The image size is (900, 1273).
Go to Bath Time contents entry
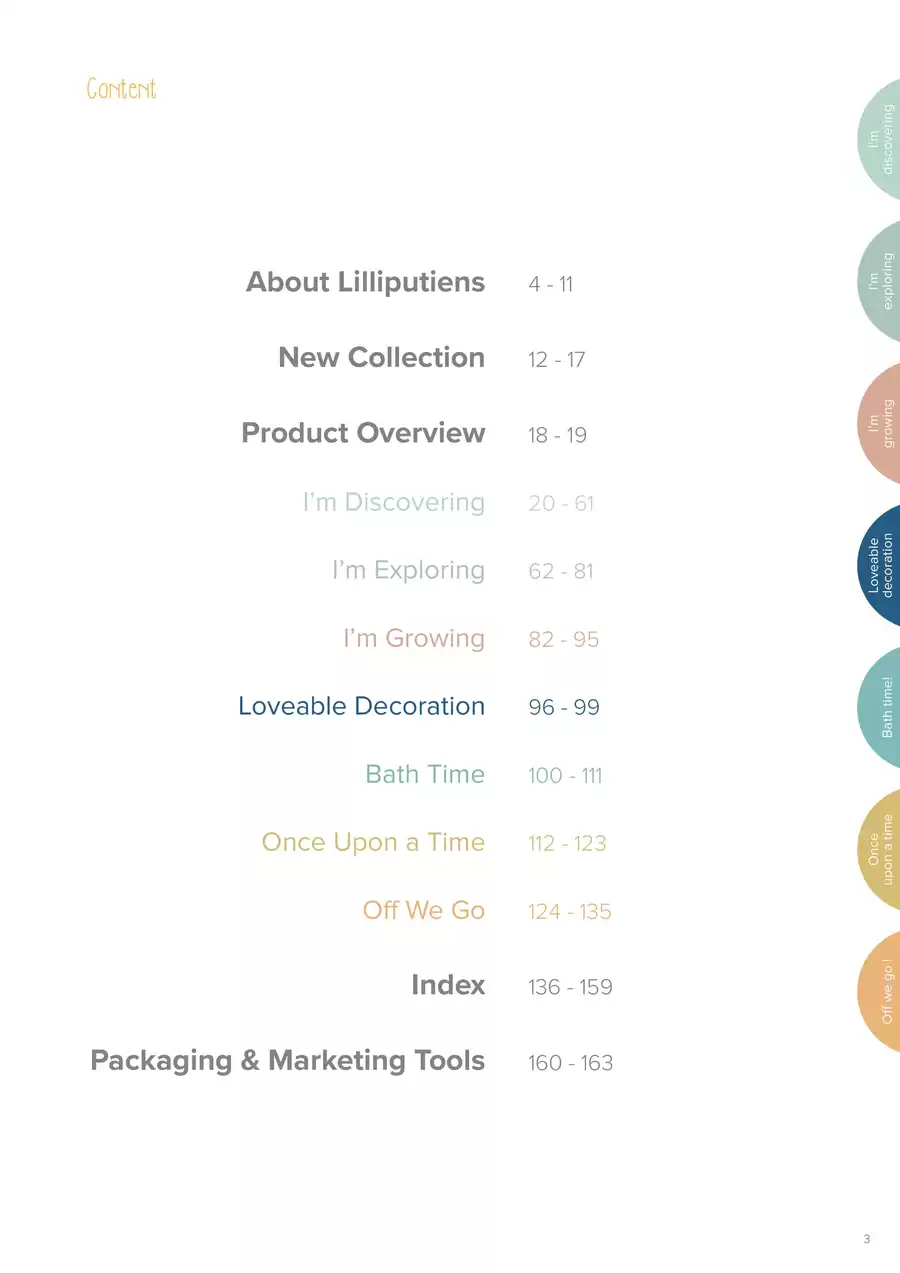click(x=425, y=774)
